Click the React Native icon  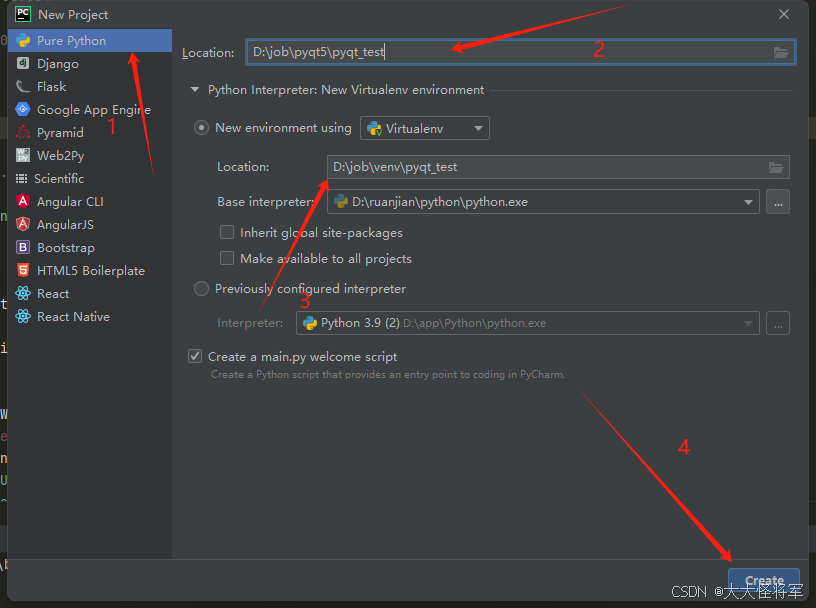(x=23, y=316)
